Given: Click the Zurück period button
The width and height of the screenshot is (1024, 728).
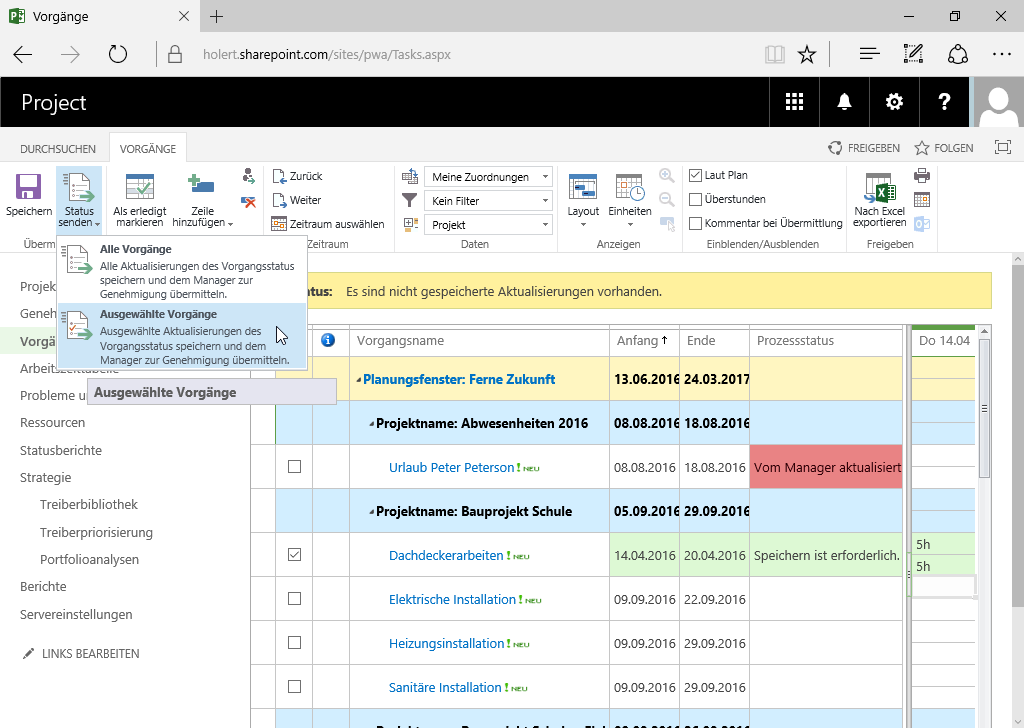Looking at the screenshot, I should [x=298, y=176].
